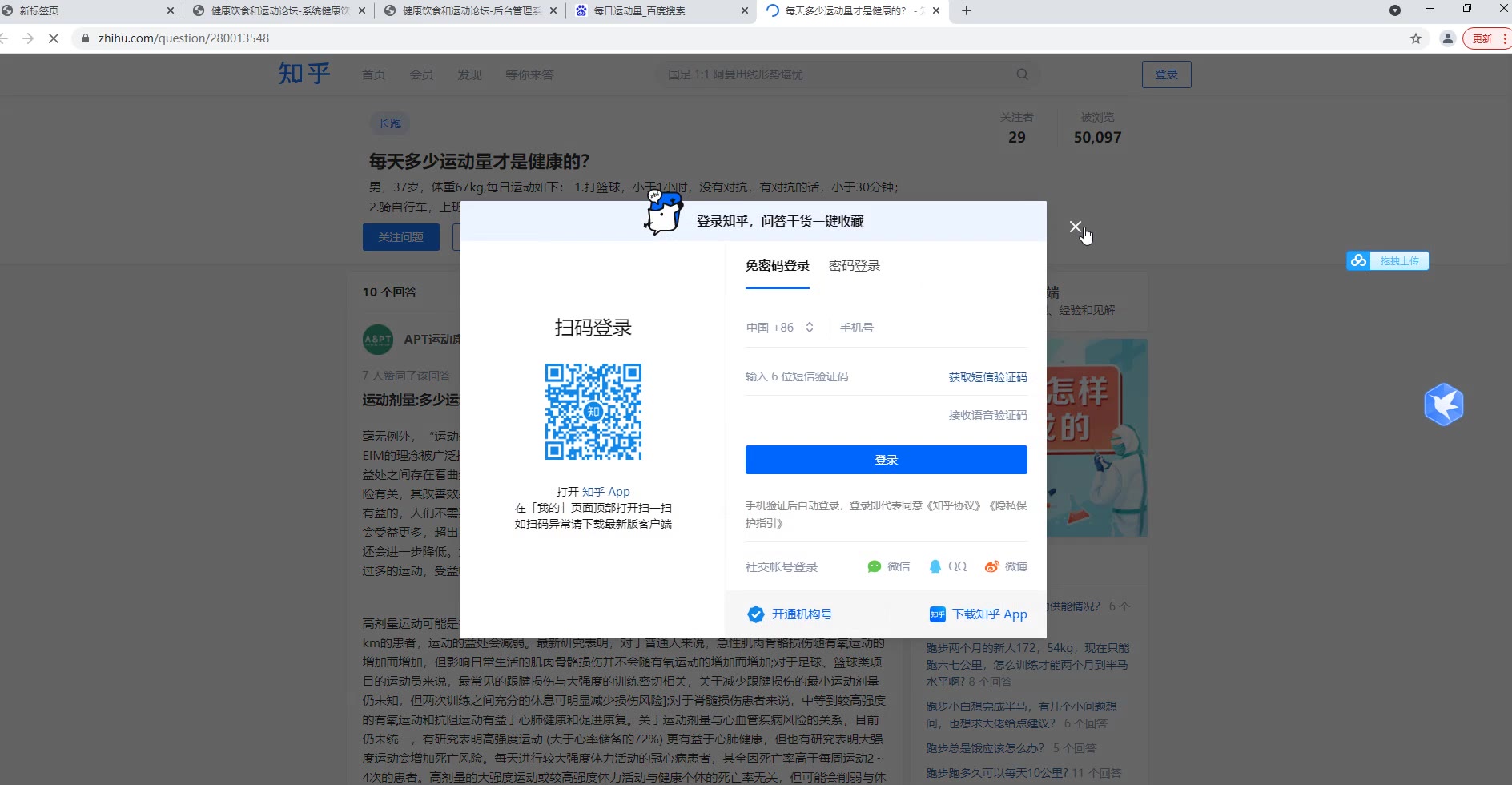Screen dimensions: 1512x785
Task: Click the blue bird floating icon
Action: click(x=1444, y=405)
